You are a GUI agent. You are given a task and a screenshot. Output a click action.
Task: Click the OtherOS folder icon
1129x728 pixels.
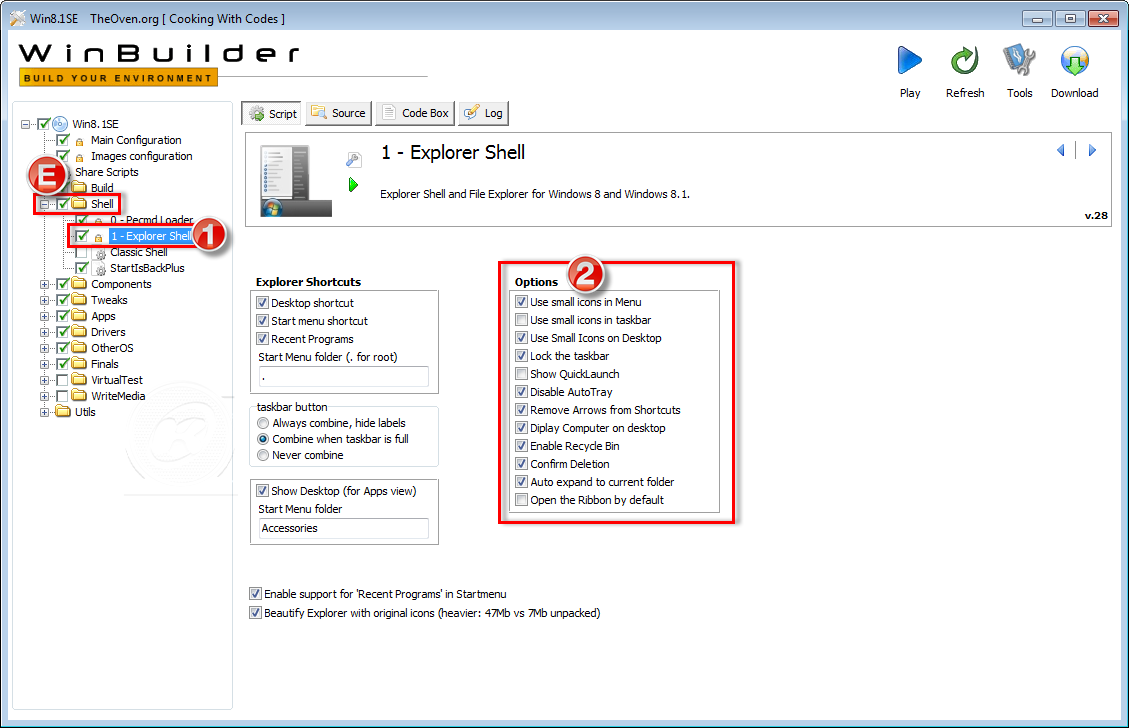point(79,347)
